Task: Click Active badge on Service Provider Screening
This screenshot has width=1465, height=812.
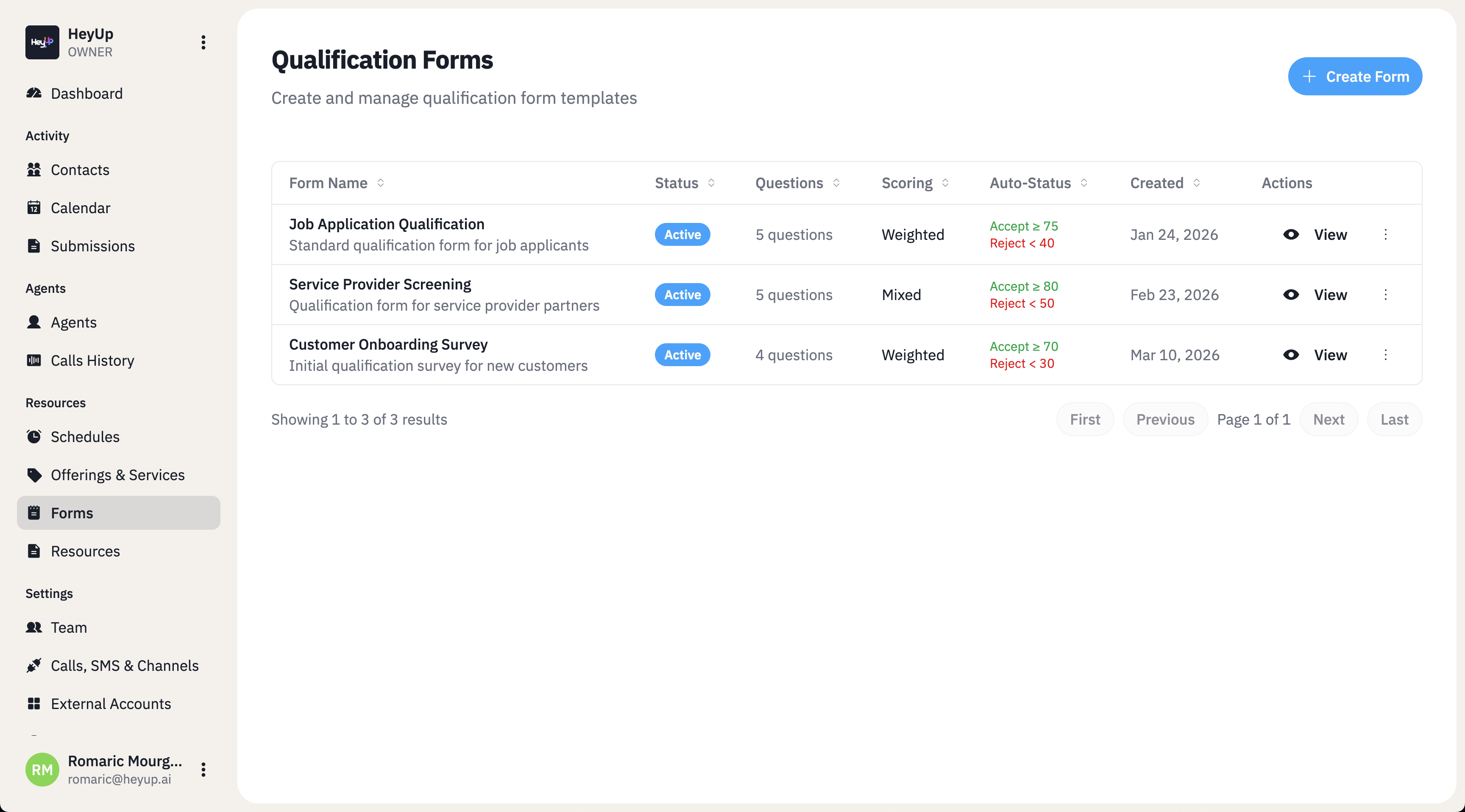Action: click(x=682, y=295)
